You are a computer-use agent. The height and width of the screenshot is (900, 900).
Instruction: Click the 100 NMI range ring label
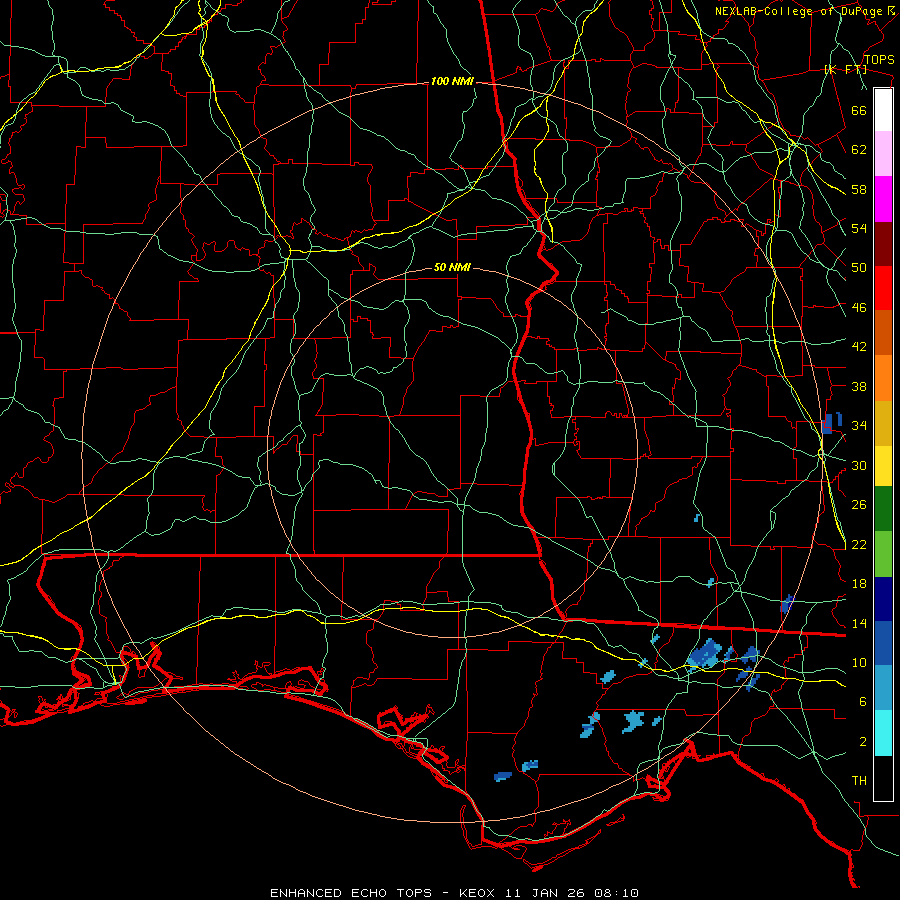(x=452, y=82)
